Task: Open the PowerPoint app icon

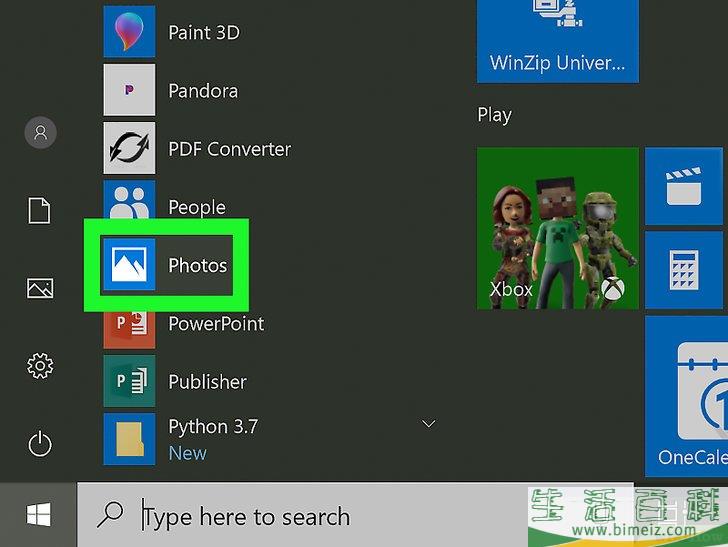Action: point(129,329)
